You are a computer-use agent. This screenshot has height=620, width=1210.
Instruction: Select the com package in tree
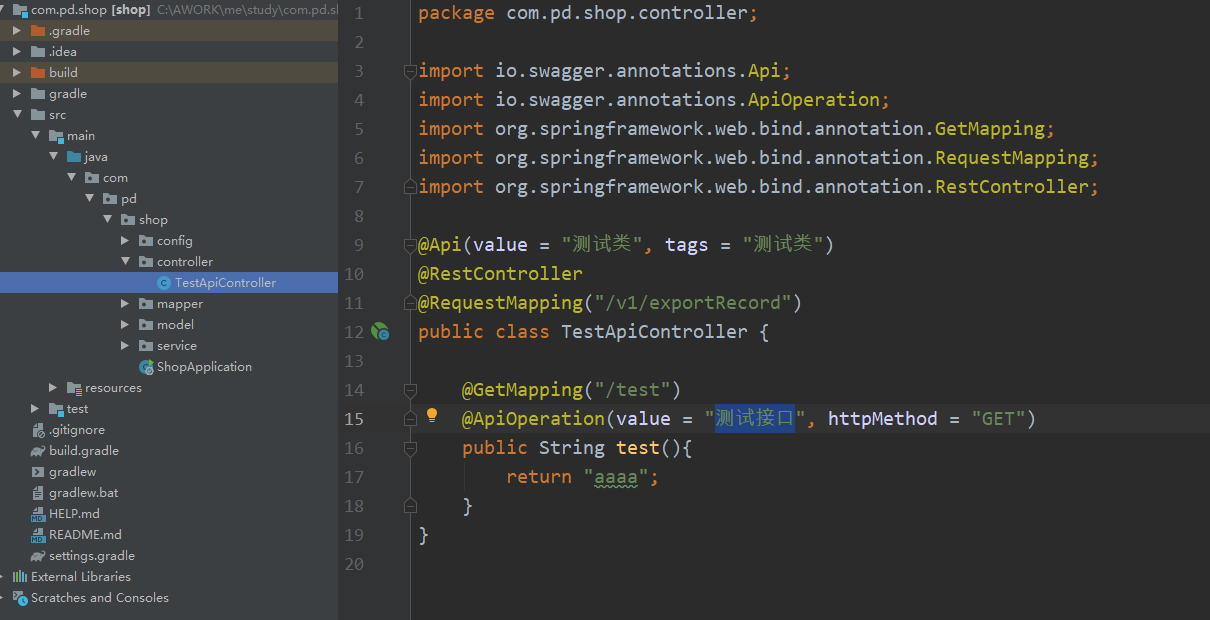coord(115,178)
